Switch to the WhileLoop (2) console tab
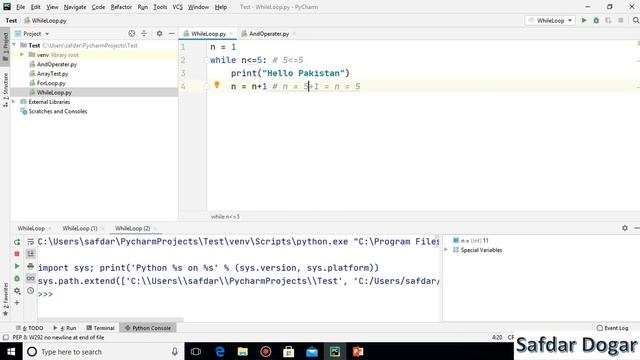Screen dimensions: 640x360 pos(132,228)
